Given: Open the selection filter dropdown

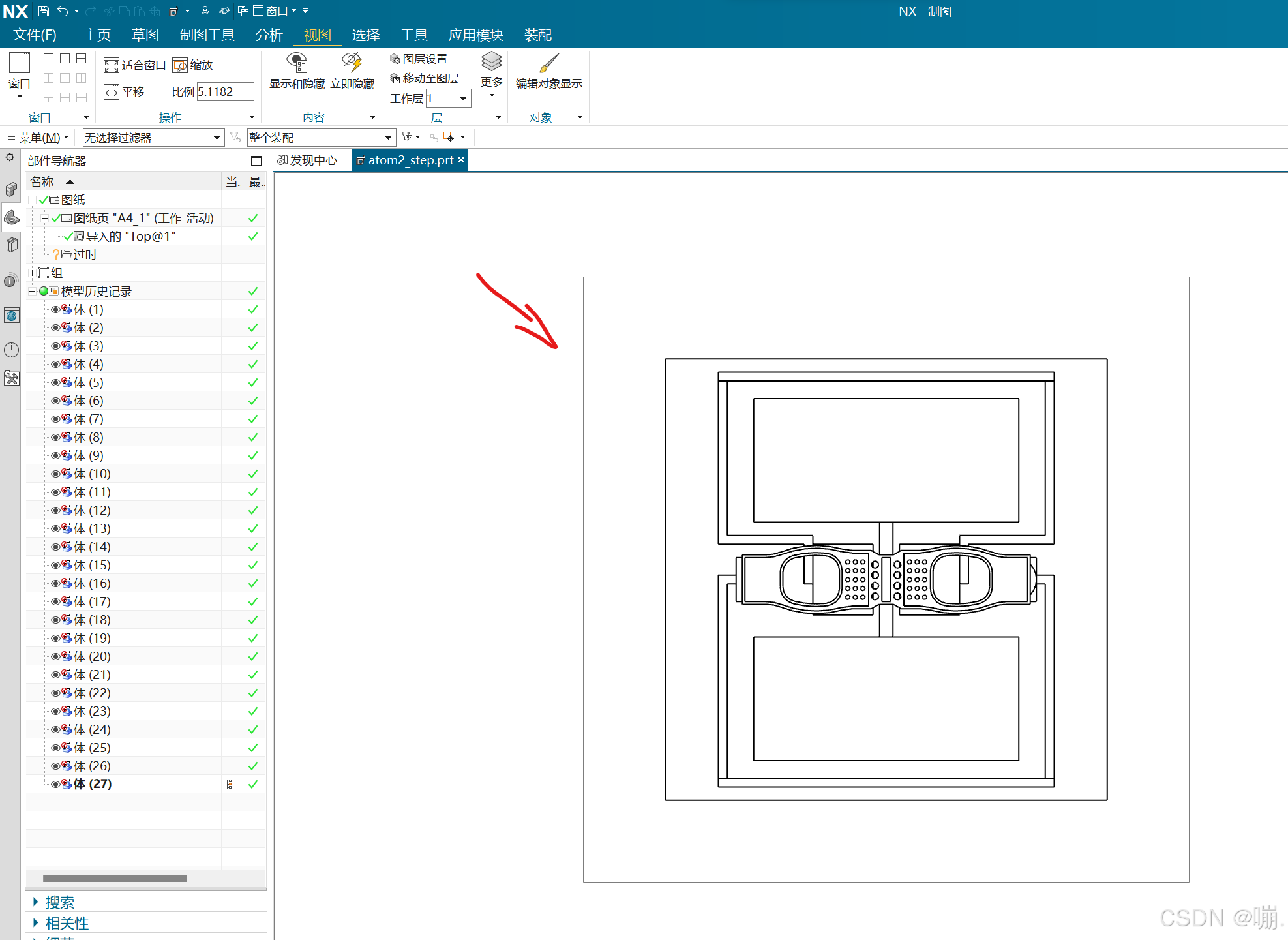Looking at the screenshot, I should pos(217,138).
